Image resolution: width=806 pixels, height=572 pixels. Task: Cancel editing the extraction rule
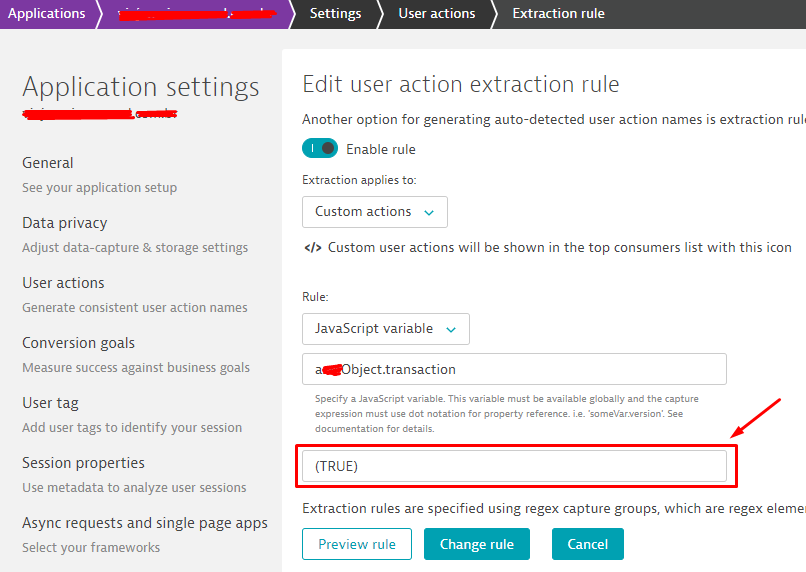(x=587, y=544)
